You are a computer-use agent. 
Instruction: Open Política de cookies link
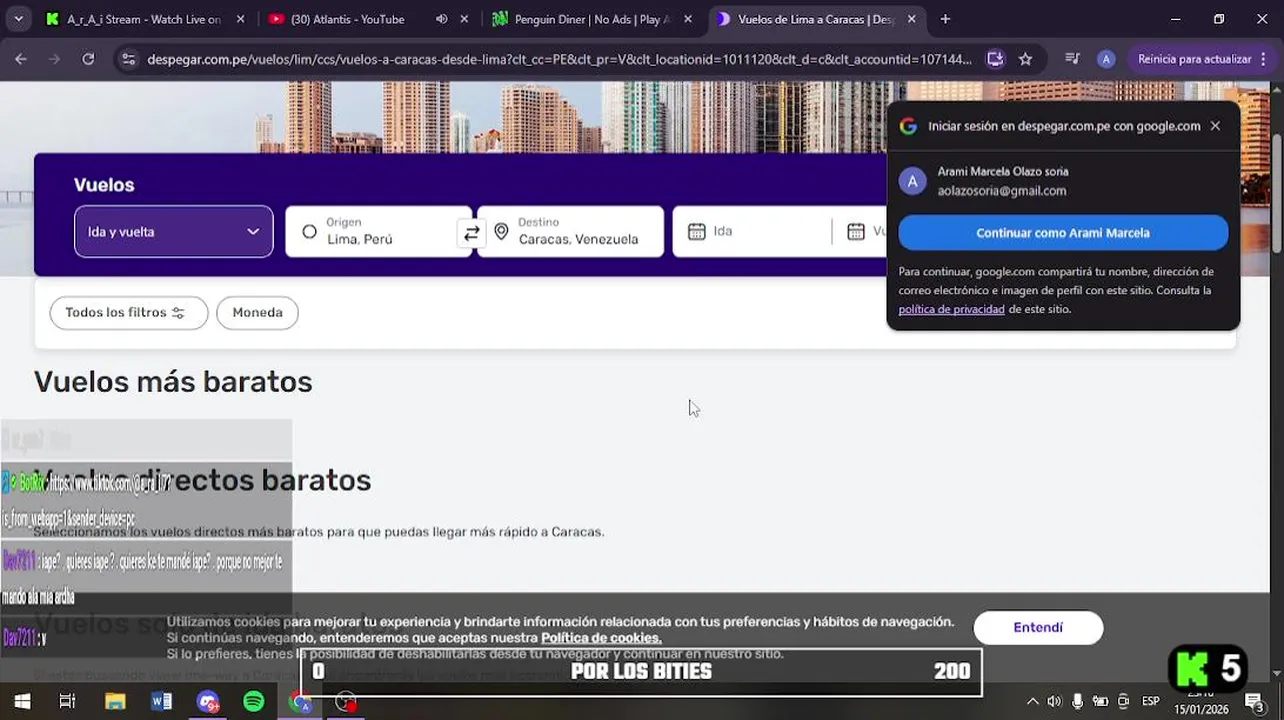pyautogui.click(x=601, y=638)
